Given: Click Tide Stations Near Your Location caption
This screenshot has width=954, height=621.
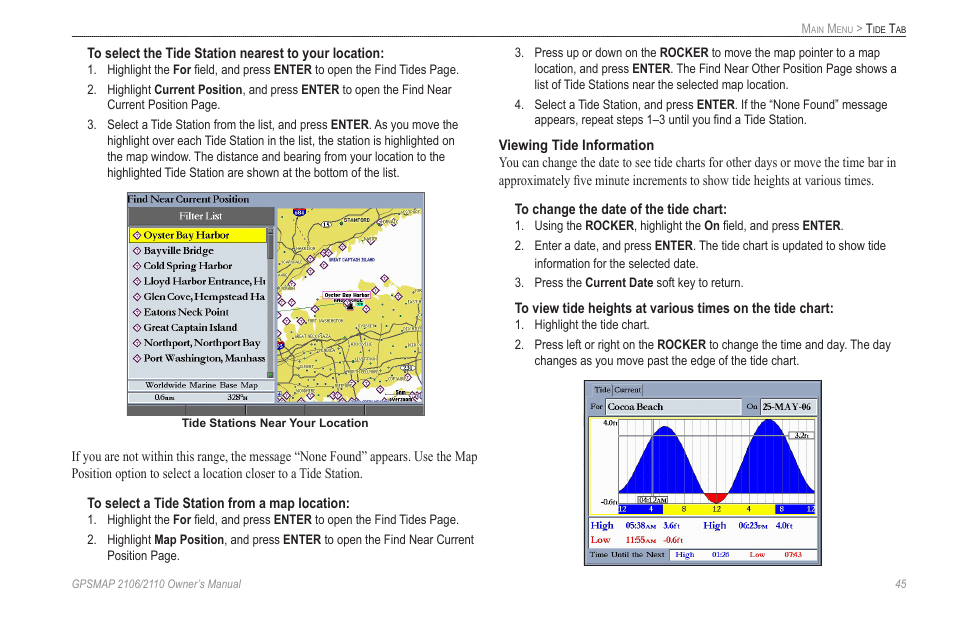Looking at the screenshot, I should click(275, 423).
